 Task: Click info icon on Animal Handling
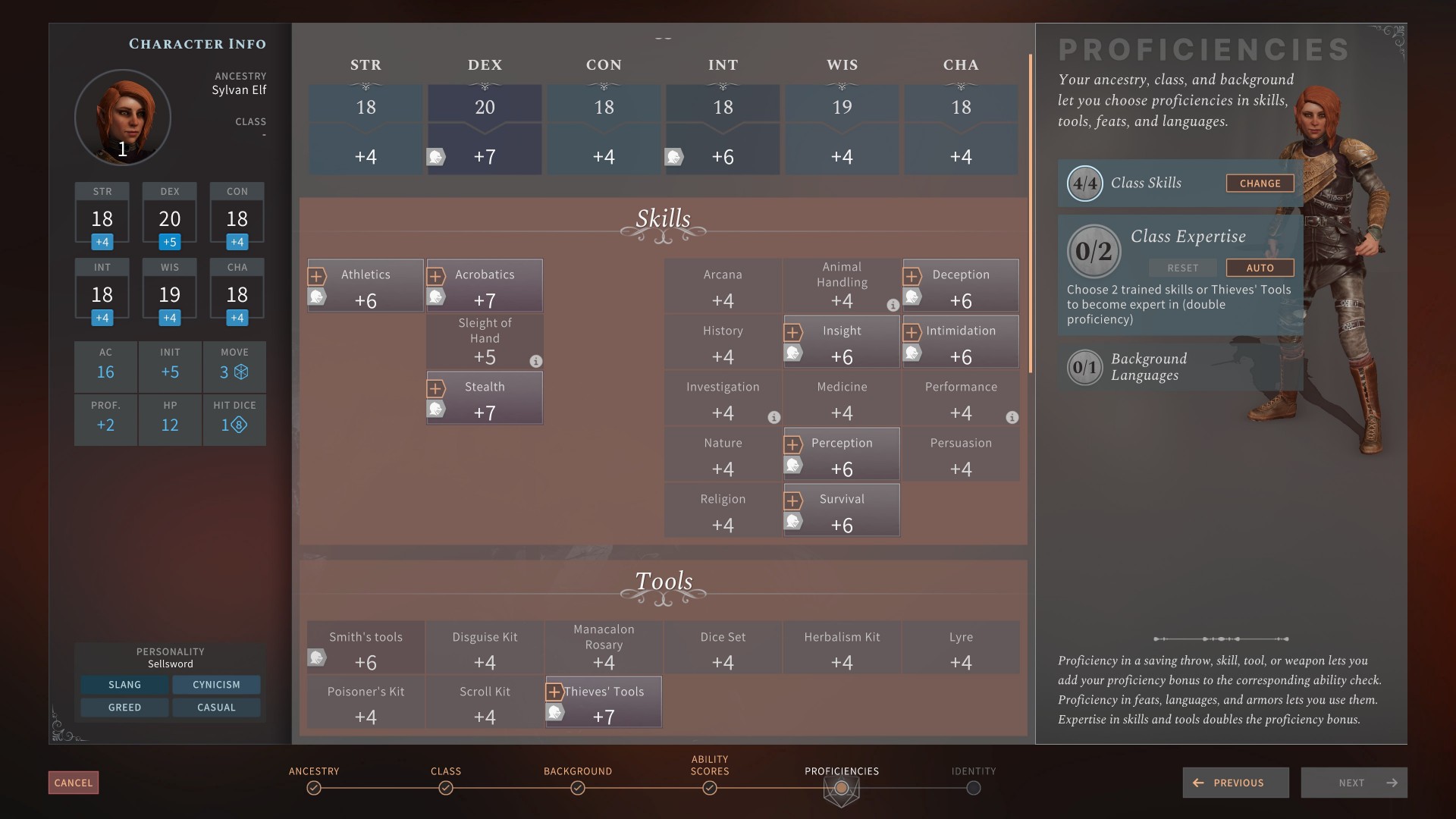click(893, 306)
